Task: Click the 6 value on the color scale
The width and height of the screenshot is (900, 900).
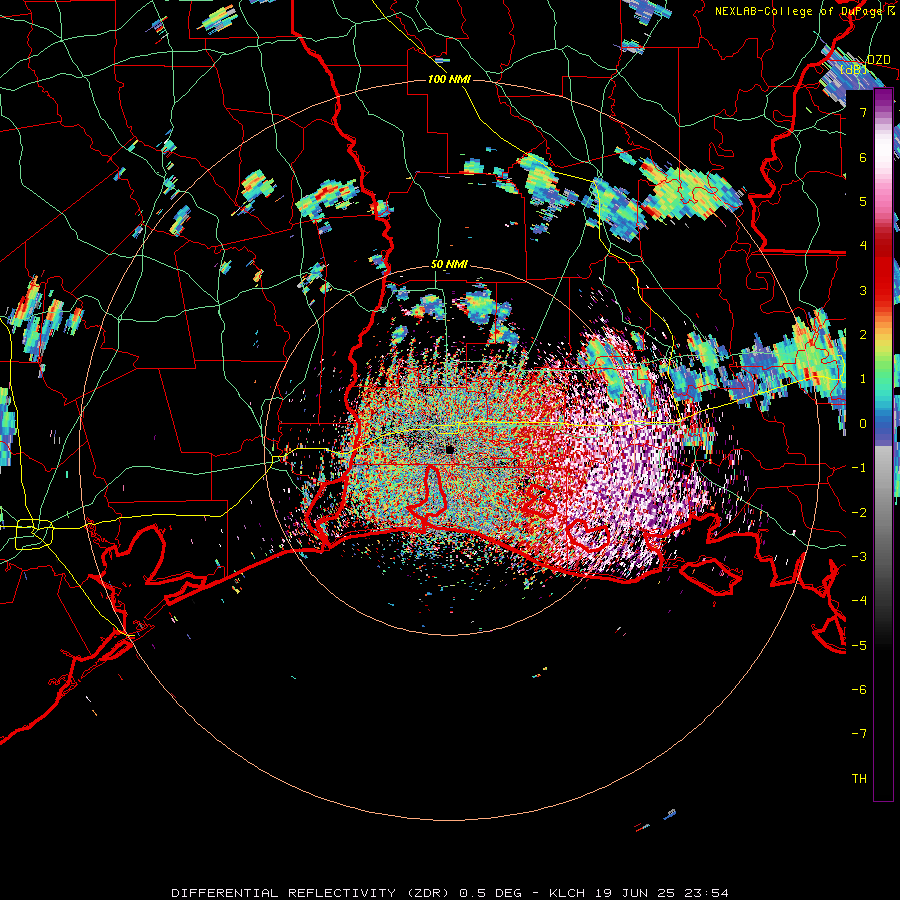Action: [x=863, y=157]
